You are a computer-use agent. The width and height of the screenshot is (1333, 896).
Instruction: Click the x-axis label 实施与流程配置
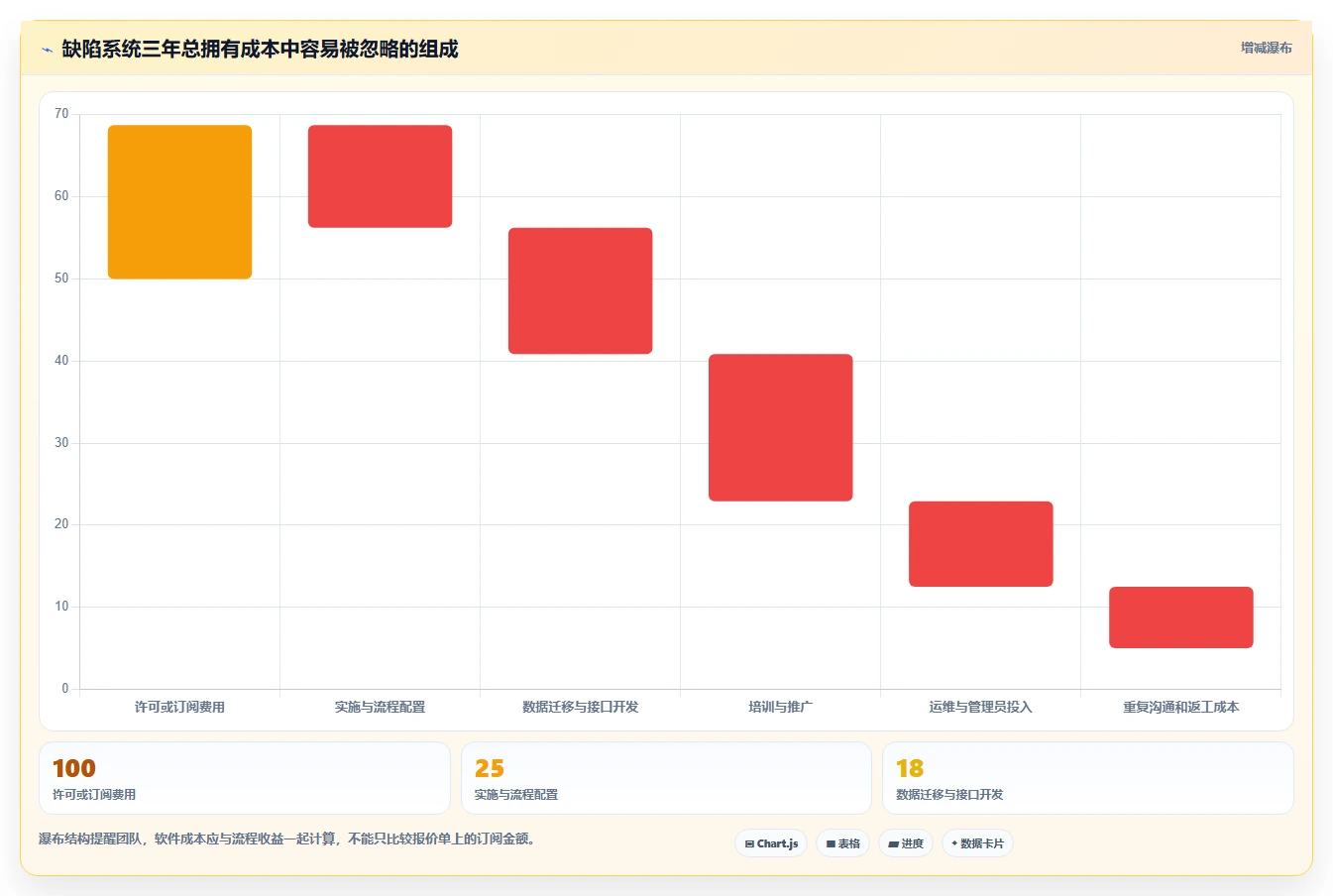380,707
